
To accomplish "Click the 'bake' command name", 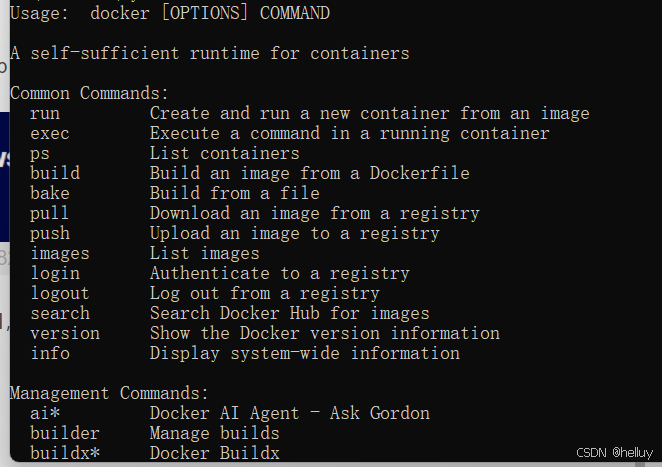I will [x=50, y=193].
